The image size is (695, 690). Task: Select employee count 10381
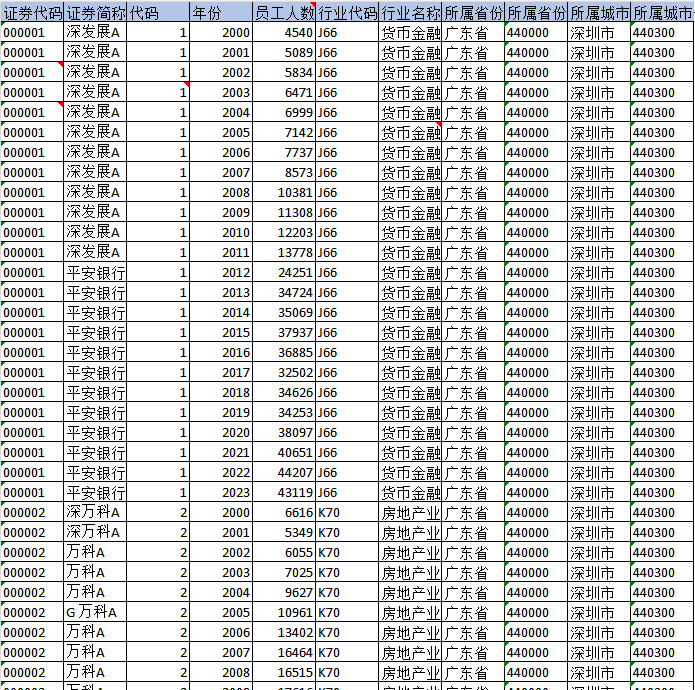(284, 192)
